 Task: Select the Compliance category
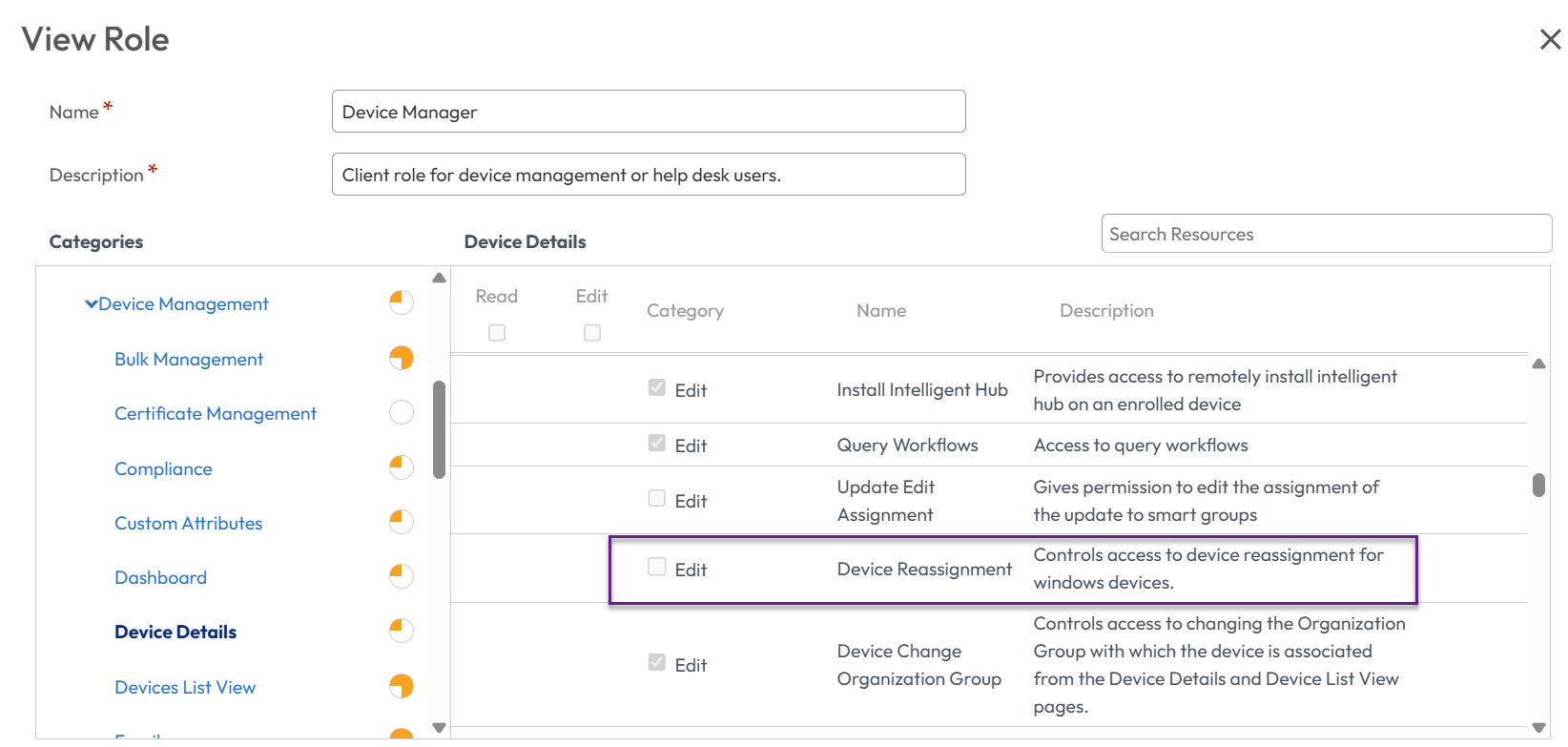[163, 469]
